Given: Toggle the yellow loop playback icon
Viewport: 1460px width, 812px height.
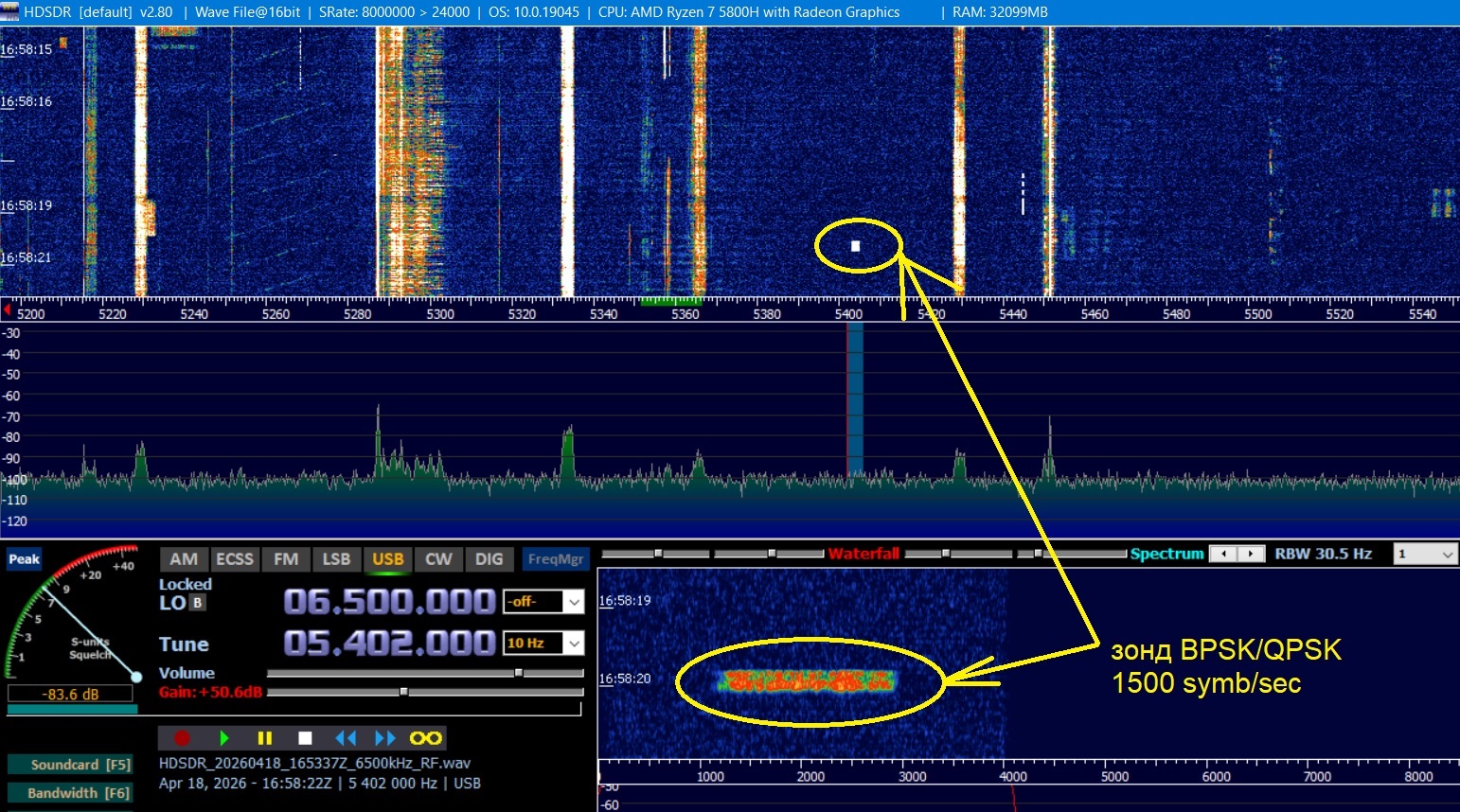Looking at the screenshot, I should coord(425,738).
